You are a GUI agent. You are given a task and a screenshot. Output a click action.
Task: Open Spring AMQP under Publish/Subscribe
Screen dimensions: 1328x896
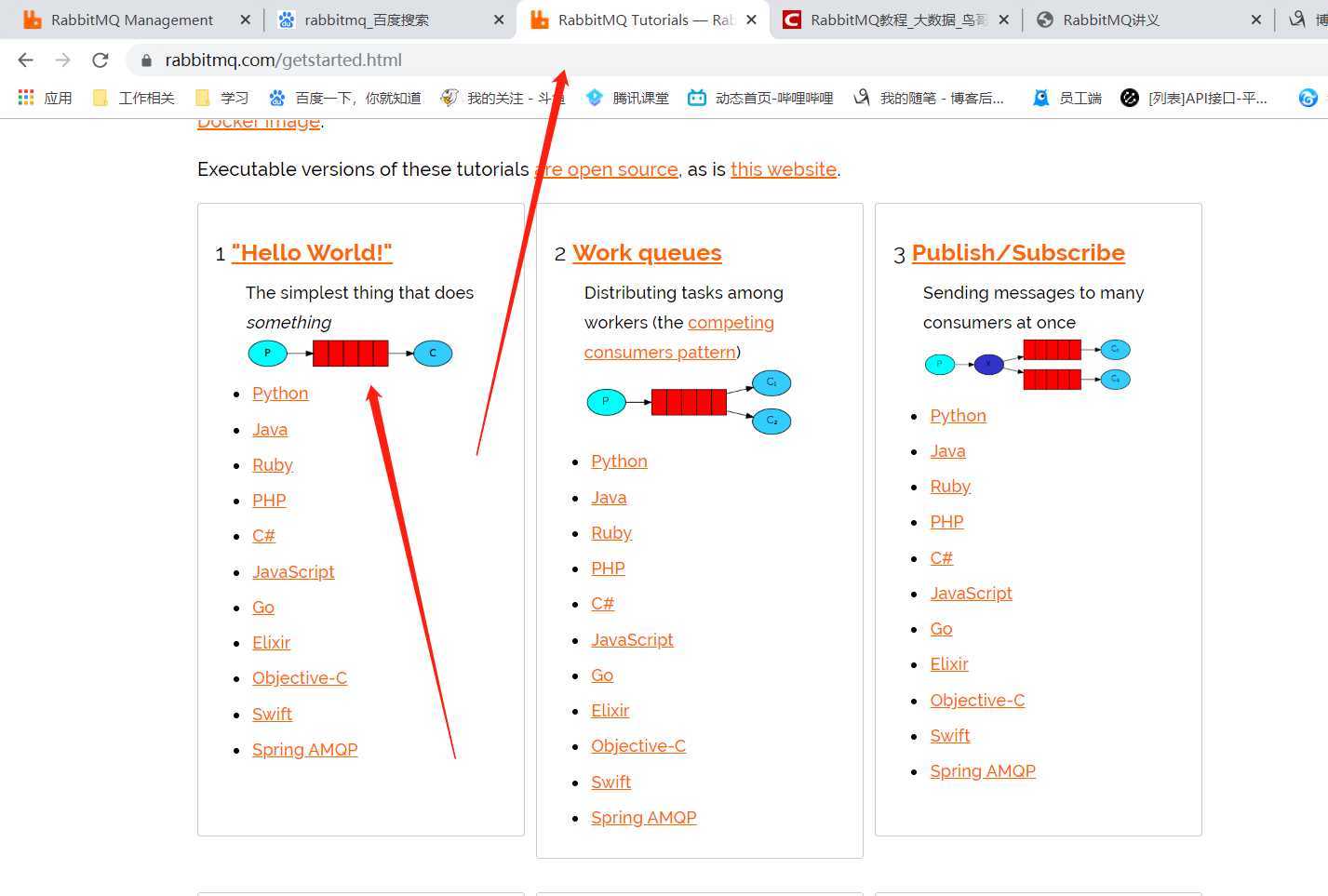983,771
